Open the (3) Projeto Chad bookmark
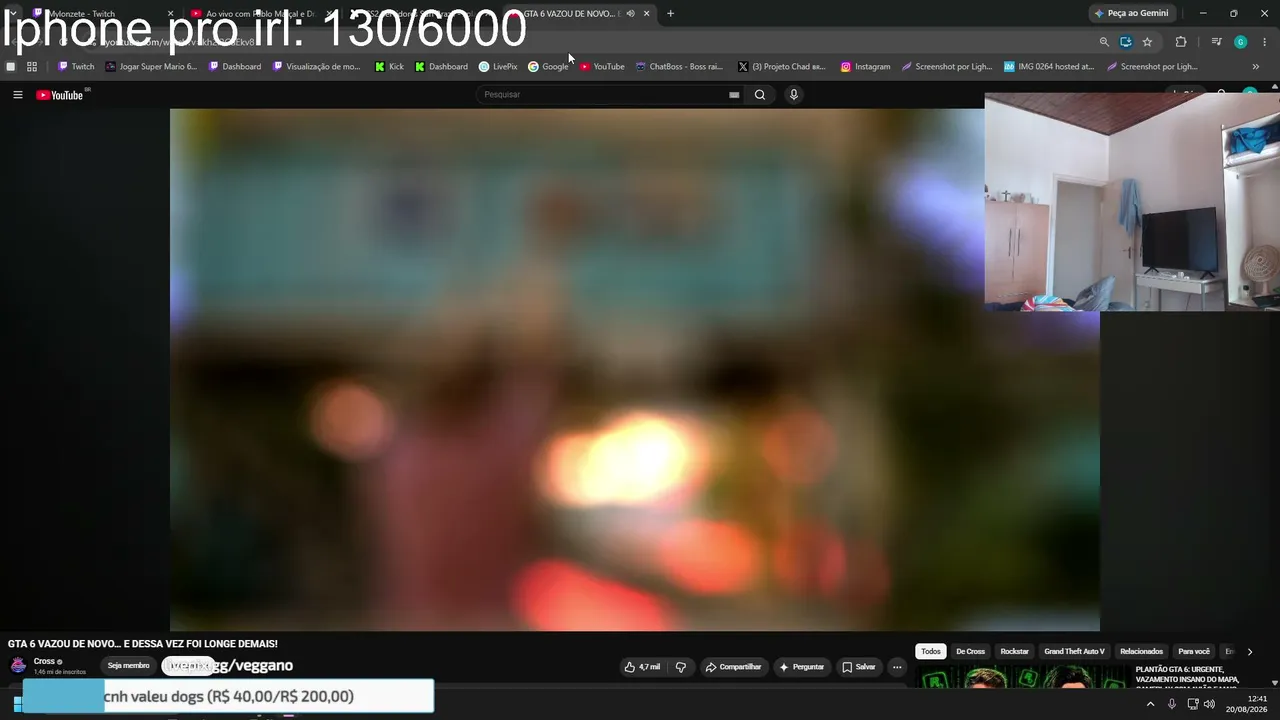1280x720 pixels. [x=782, y=67]
